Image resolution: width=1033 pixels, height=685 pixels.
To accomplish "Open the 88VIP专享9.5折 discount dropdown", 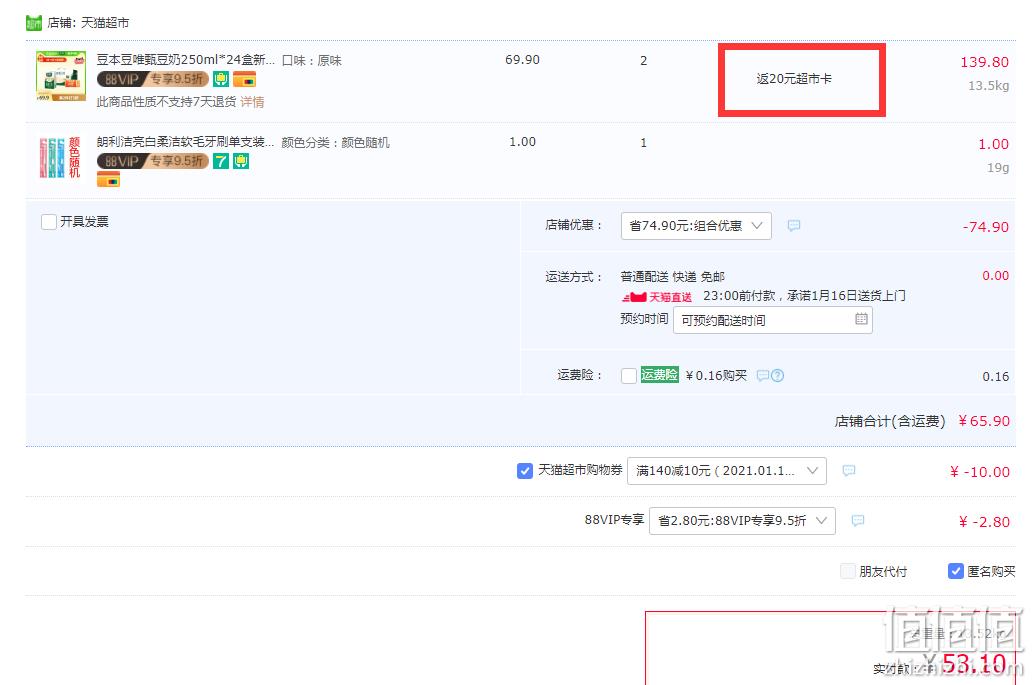I will click(x=742, y=521).
